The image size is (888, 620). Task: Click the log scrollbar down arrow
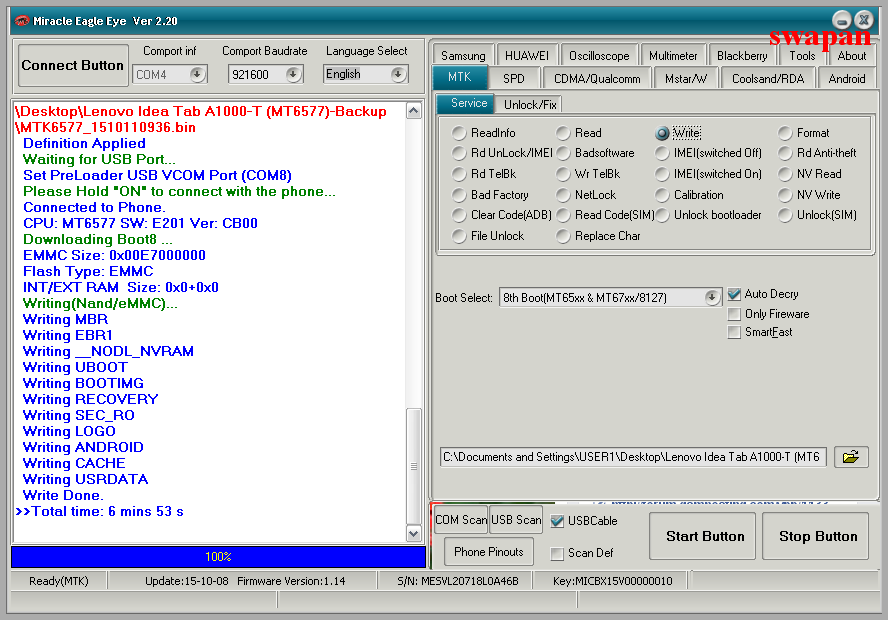[414, 533]
